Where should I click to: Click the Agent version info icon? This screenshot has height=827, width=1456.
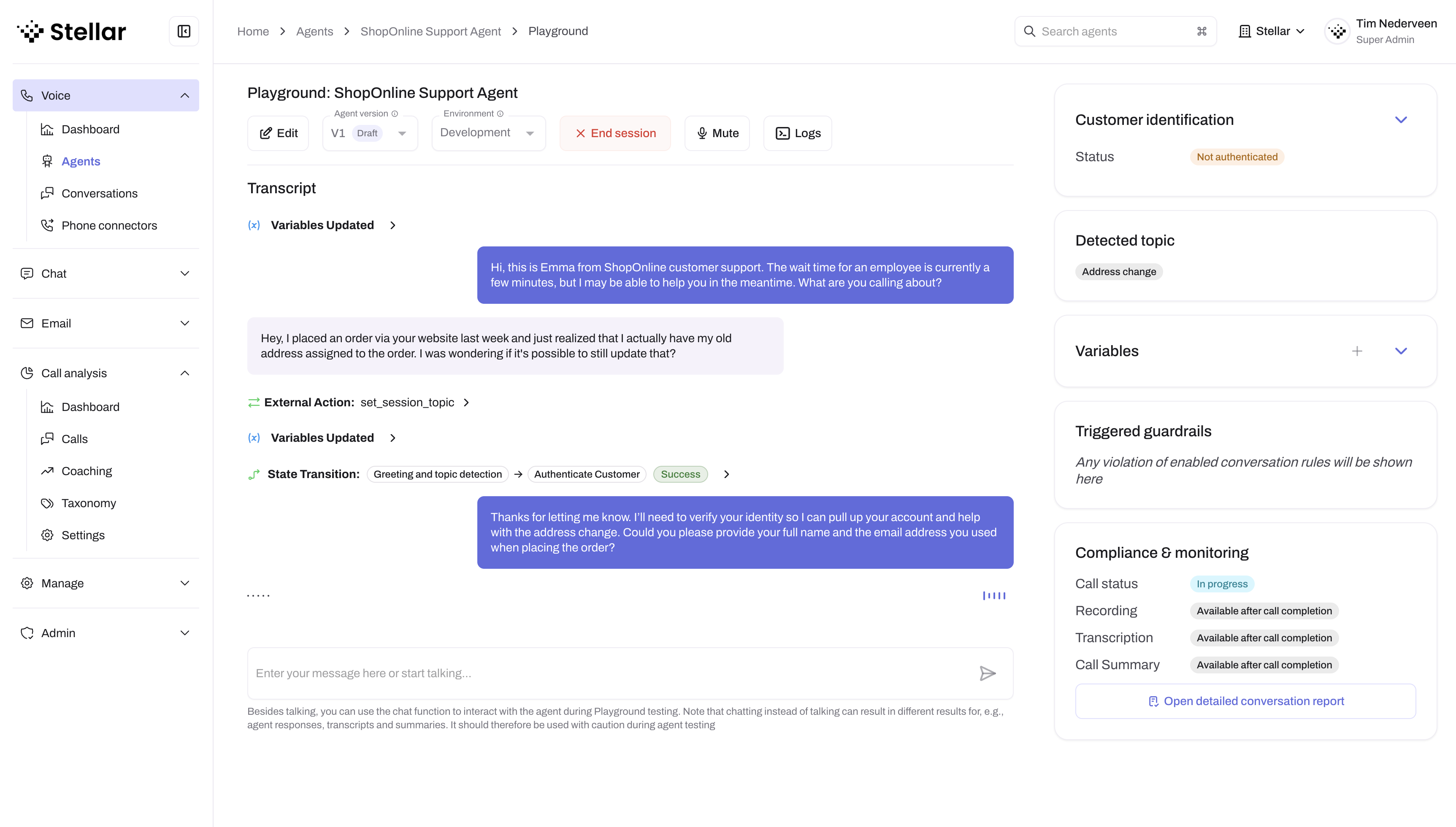(395, 114)
